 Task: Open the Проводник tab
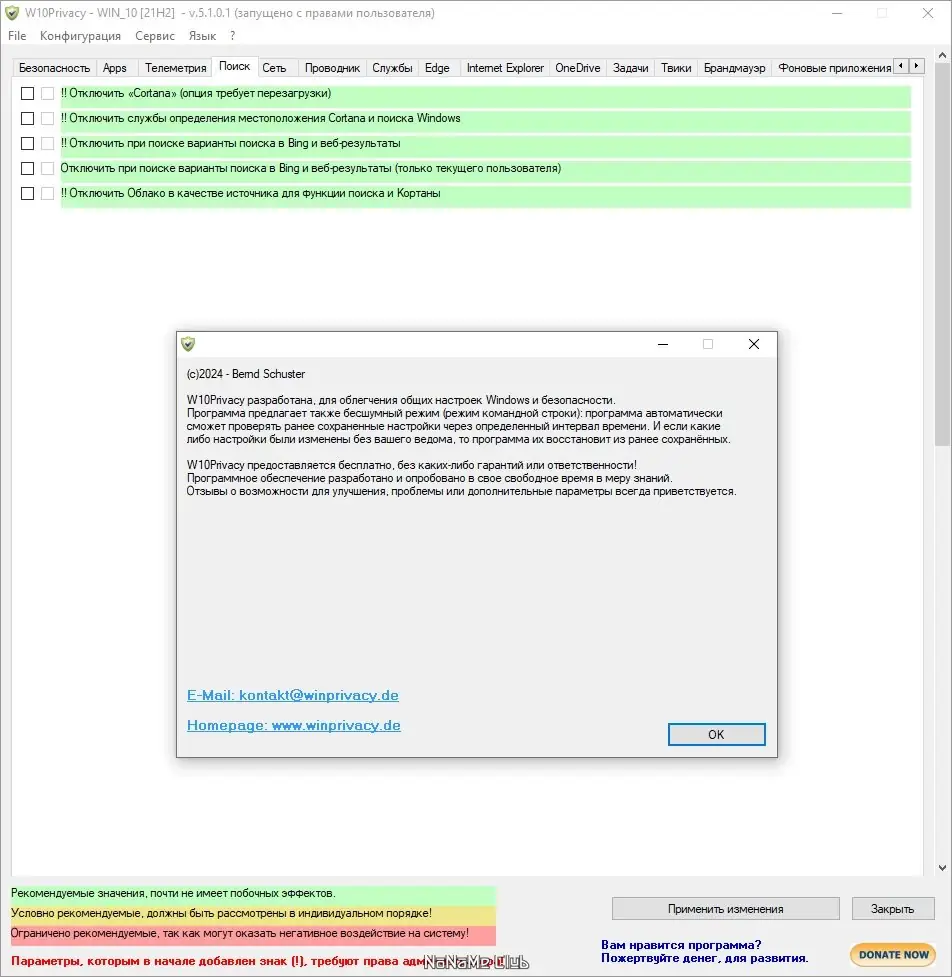click(x=332, y=68)
